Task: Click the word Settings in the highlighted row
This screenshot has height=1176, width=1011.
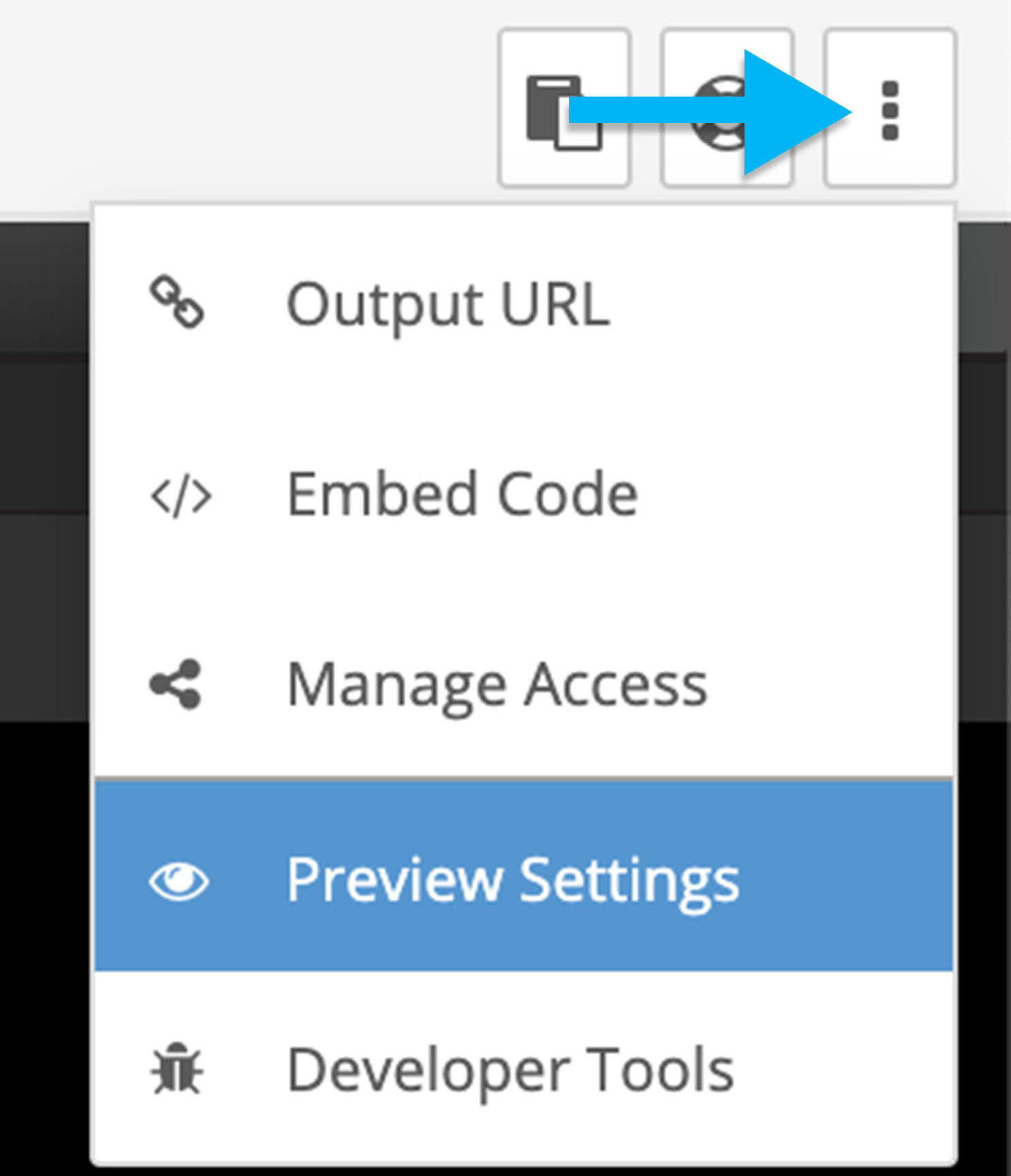Action: click(630, 883)
